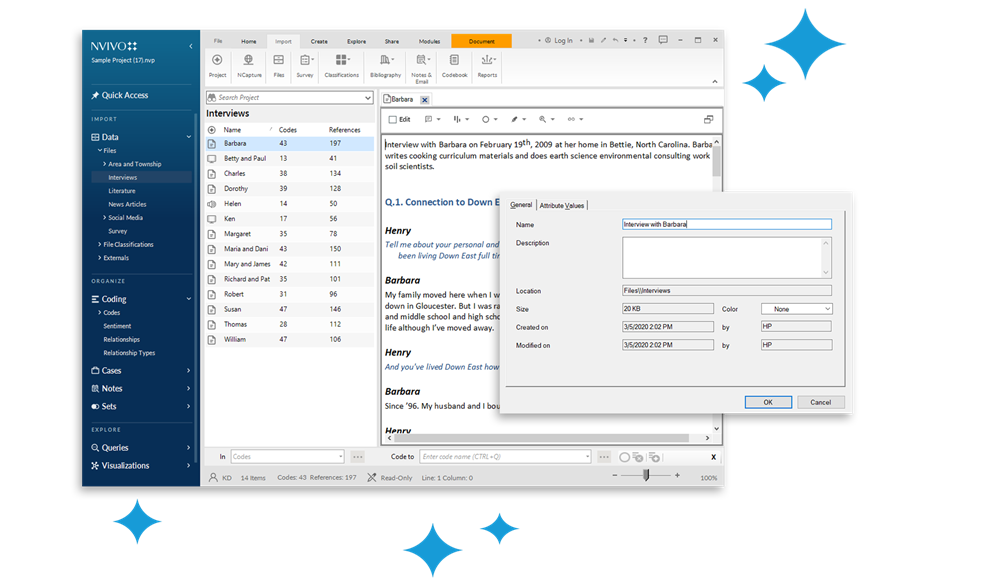Screen dimensions: 999x583
Task: Select the Betty and Paul interview row
Action: coord(290,158)
